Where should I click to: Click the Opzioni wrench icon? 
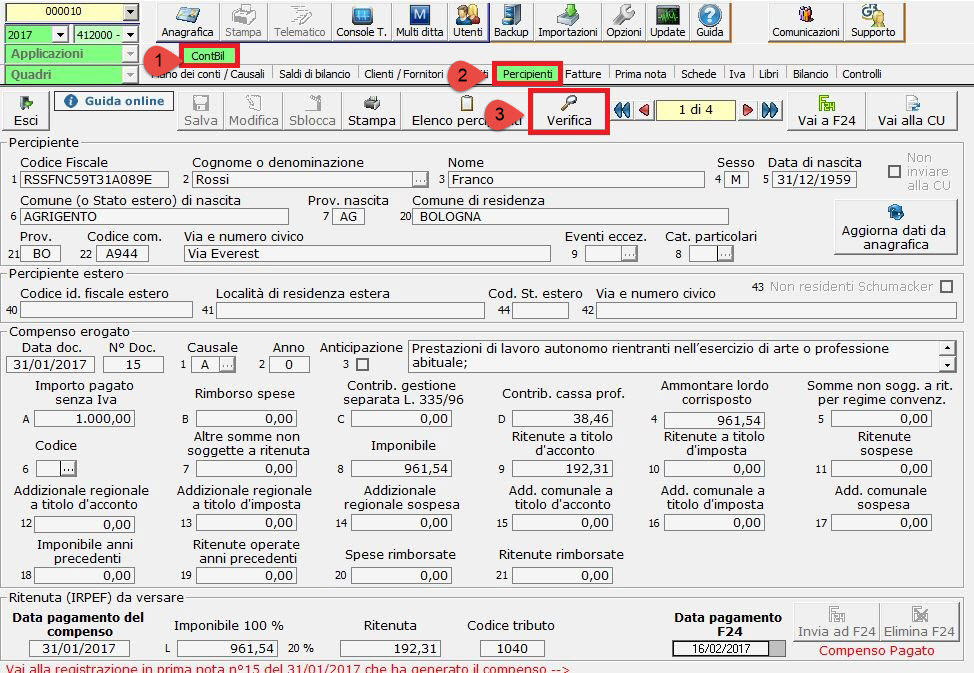click(624, 22)
